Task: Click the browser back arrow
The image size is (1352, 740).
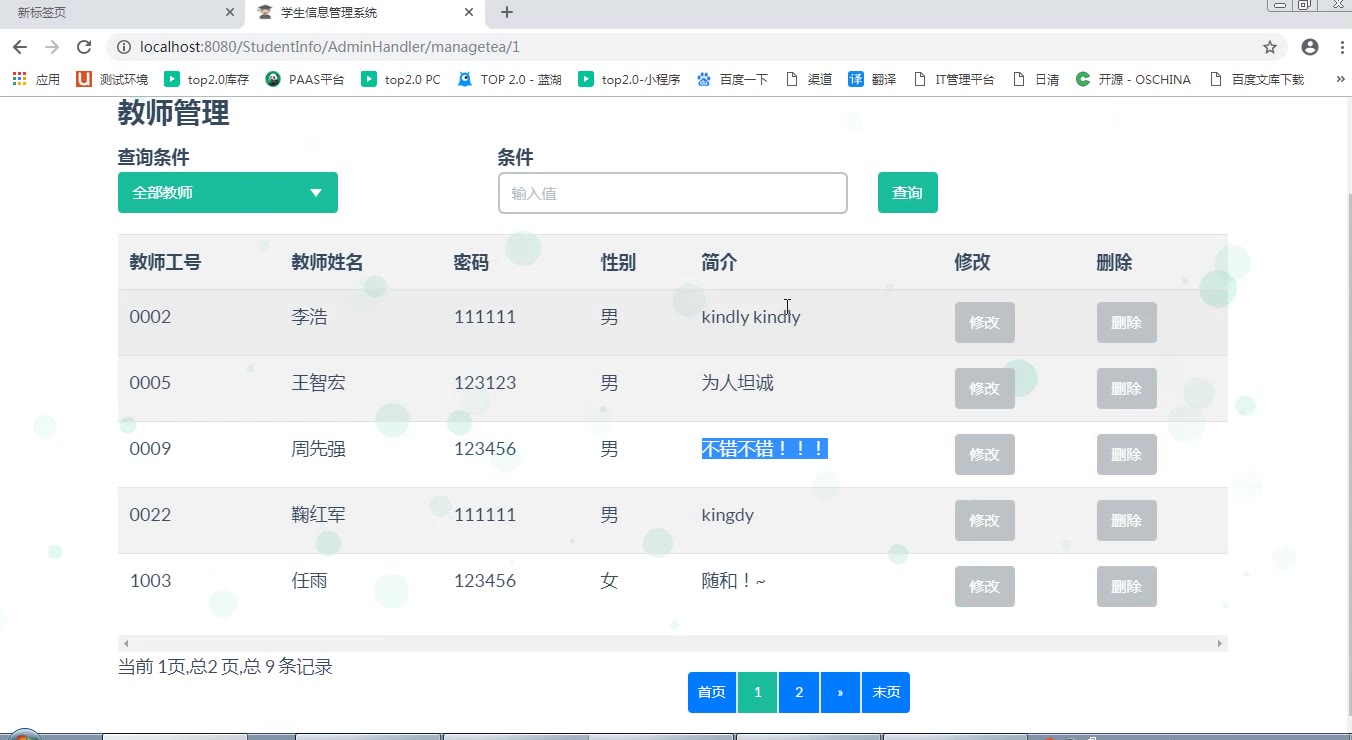Action: [x=20, y=47]
